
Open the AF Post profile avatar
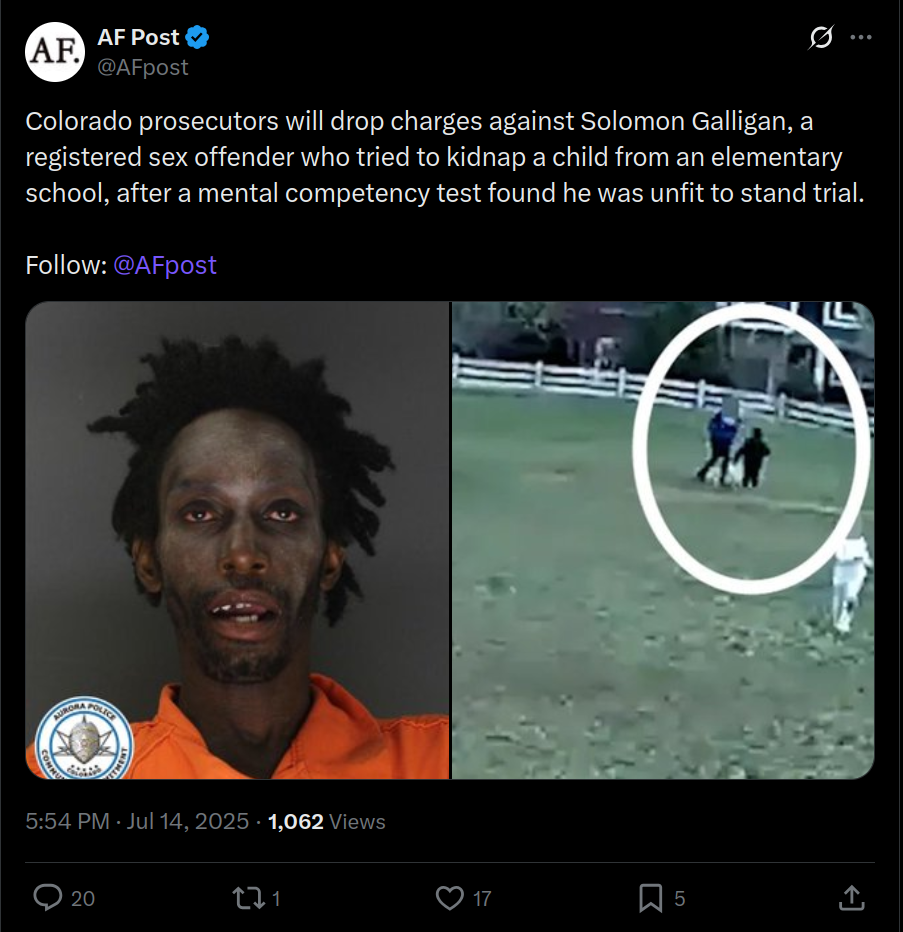pyautogui.click(x=55, y=52)
